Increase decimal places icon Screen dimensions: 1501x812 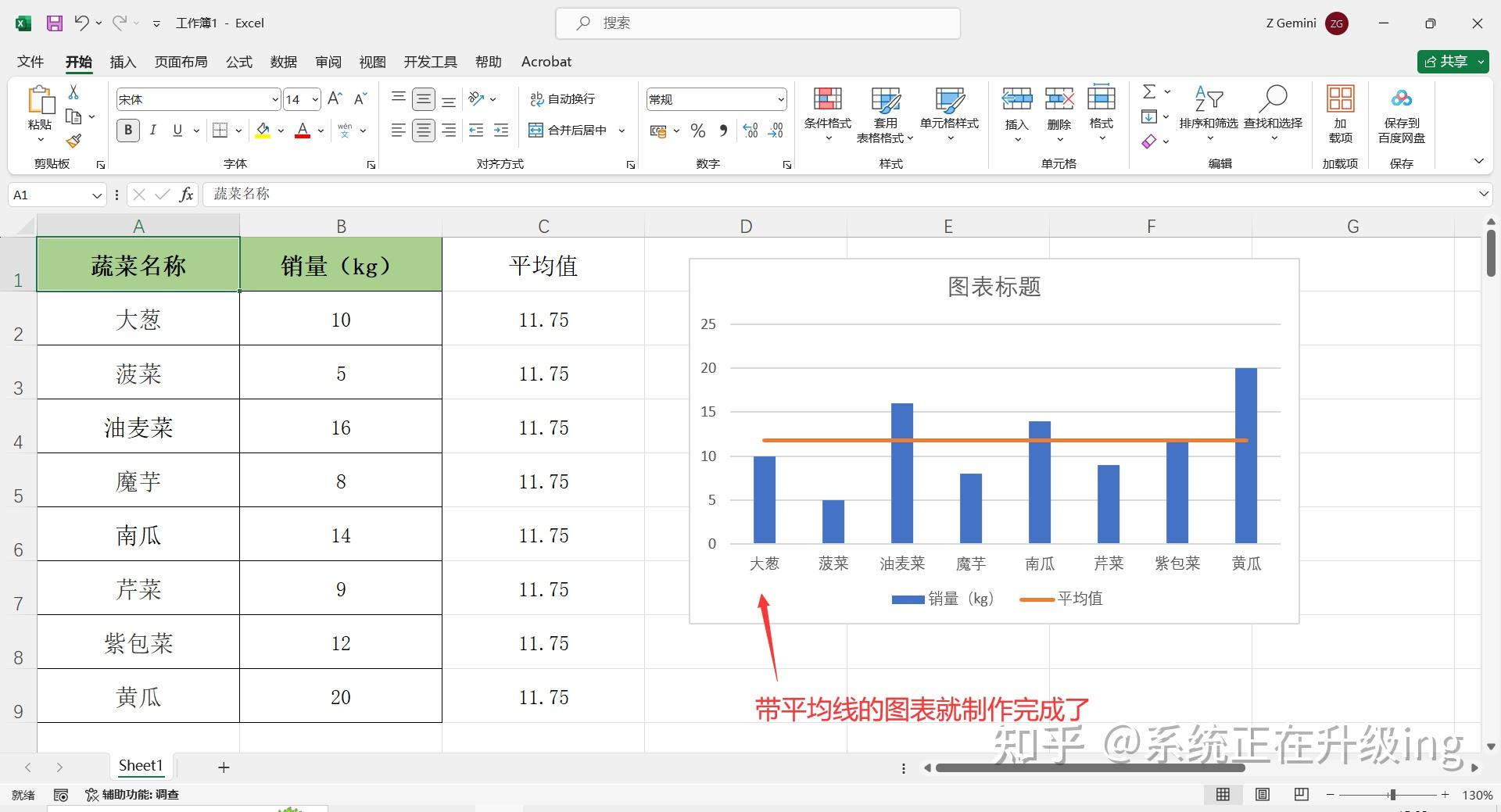[x=750, y=131]
